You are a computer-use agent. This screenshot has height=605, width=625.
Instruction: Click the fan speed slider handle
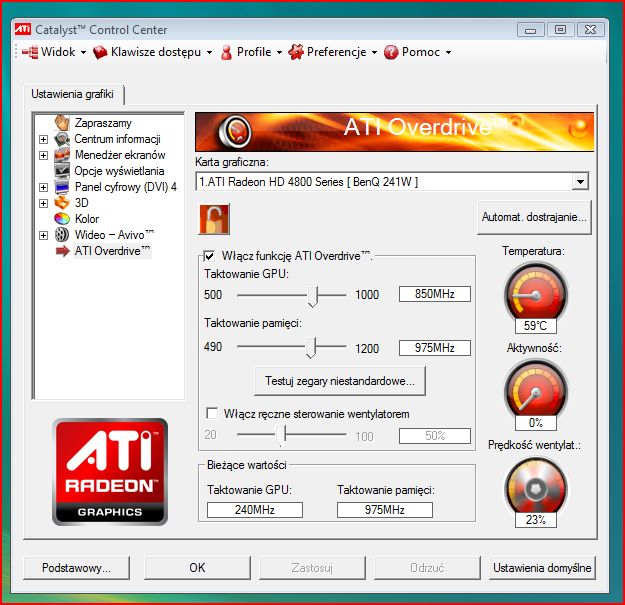[x=281, y=435]
